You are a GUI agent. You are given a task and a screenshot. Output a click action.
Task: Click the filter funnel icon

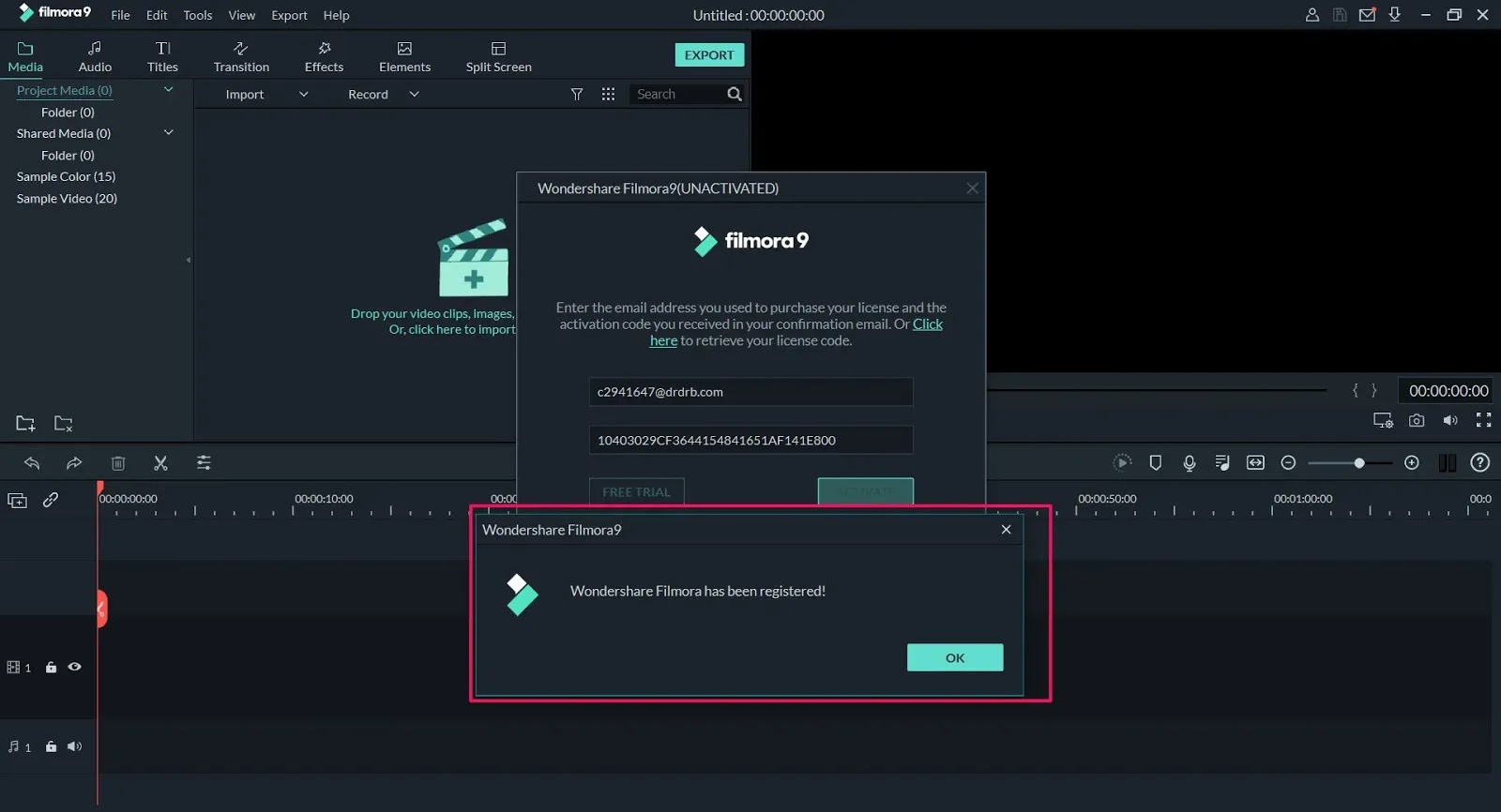(577, 94)
